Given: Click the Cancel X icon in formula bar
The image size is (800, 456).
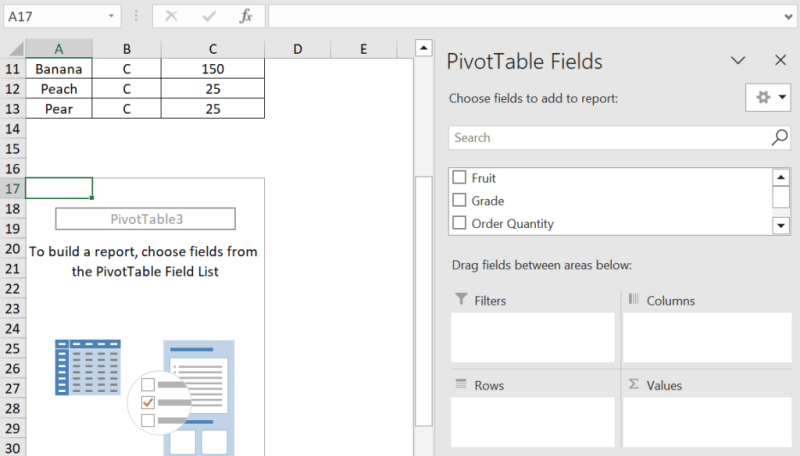Looking at the screenshot, I should coord(171,16).
